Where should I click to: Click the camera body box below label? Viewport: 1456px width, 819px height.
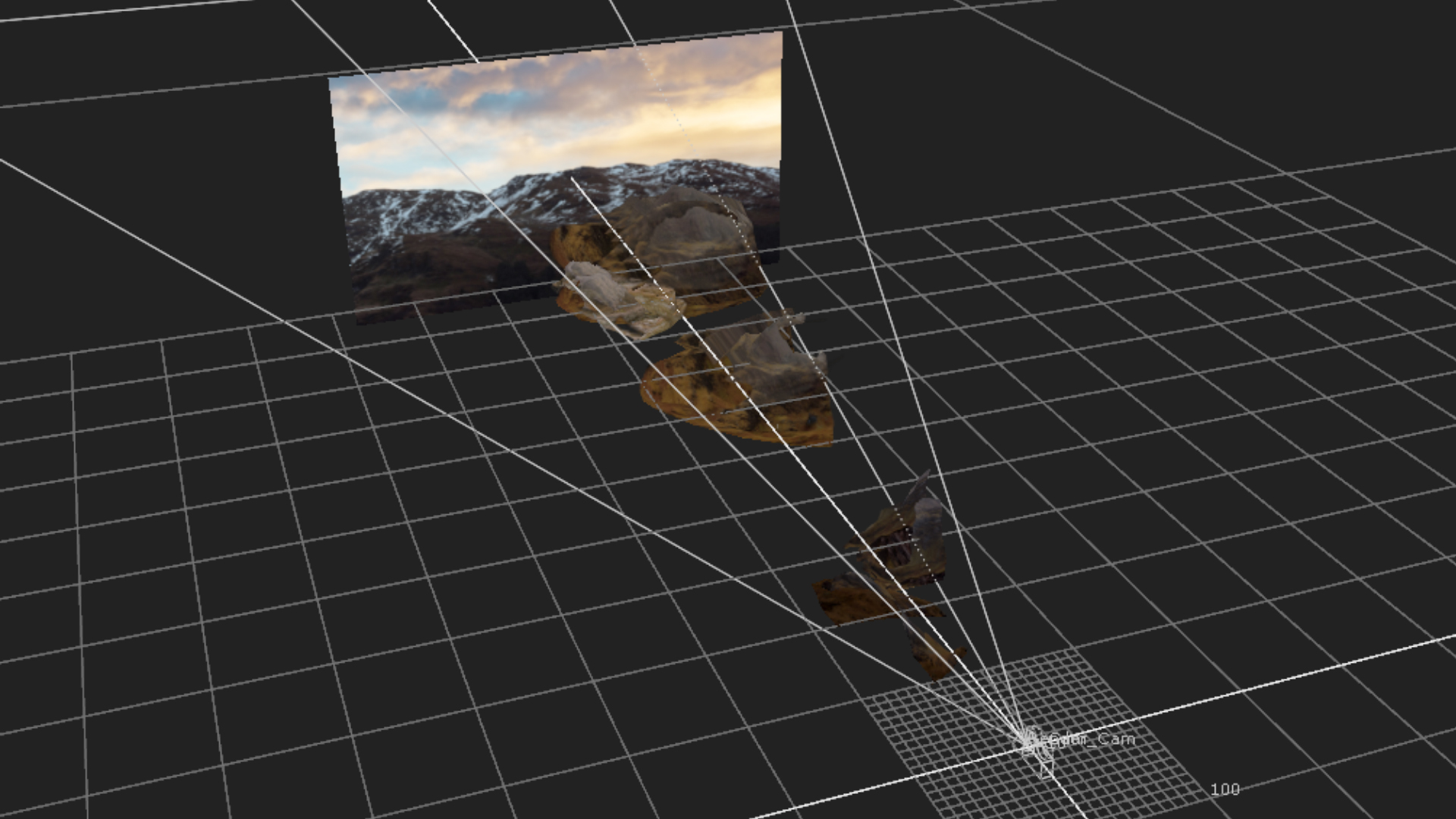coord(1046,770)
